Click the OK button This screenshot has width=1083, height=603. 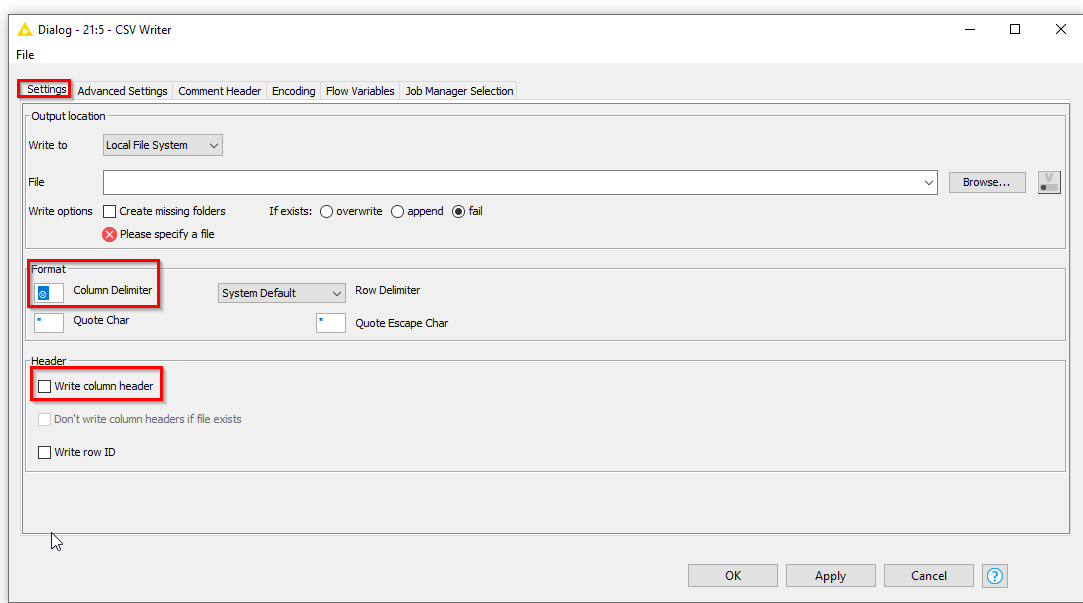point(733,575)
